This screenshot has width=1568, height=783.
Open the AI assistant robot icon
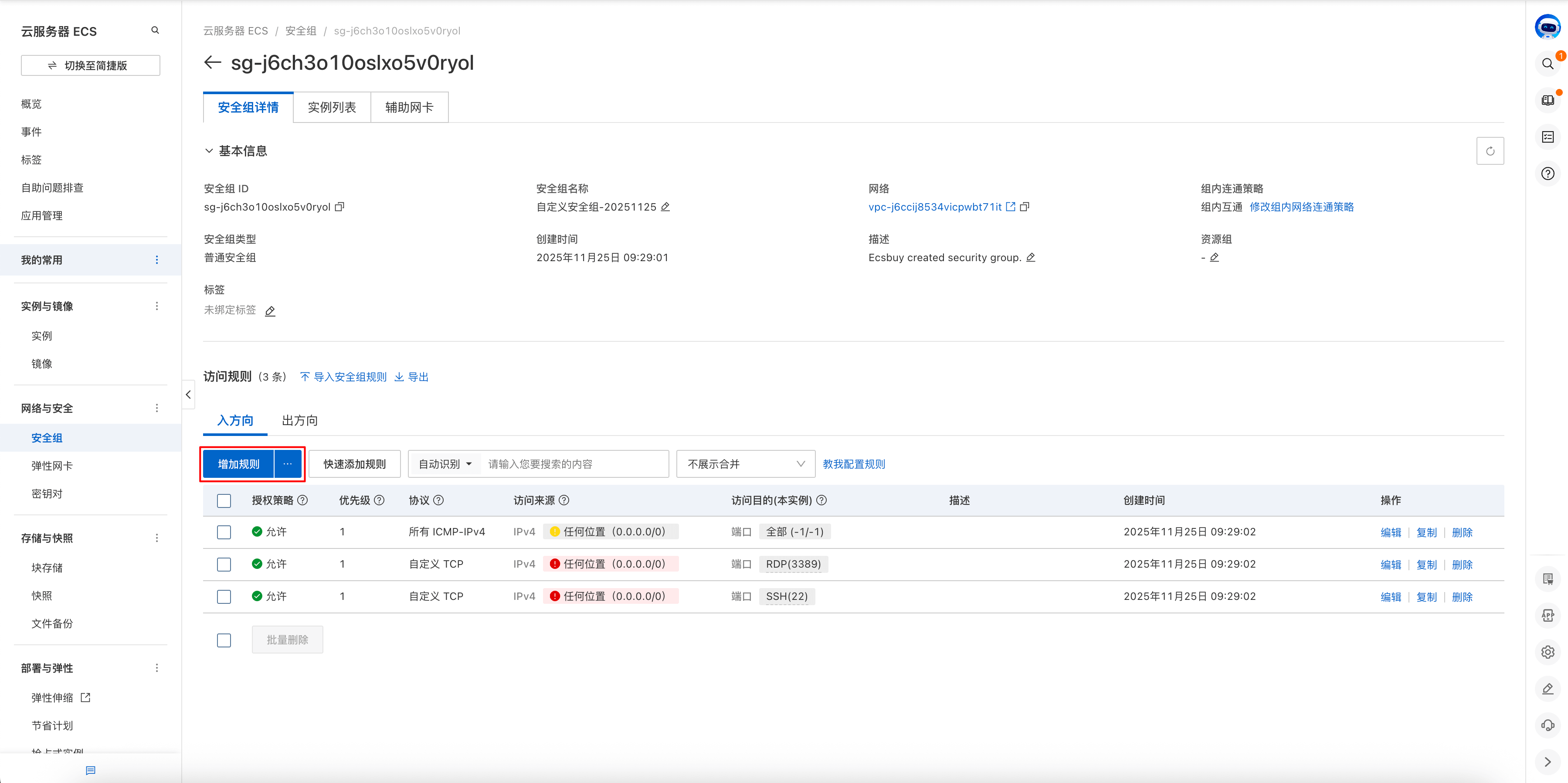[1548, 27]
